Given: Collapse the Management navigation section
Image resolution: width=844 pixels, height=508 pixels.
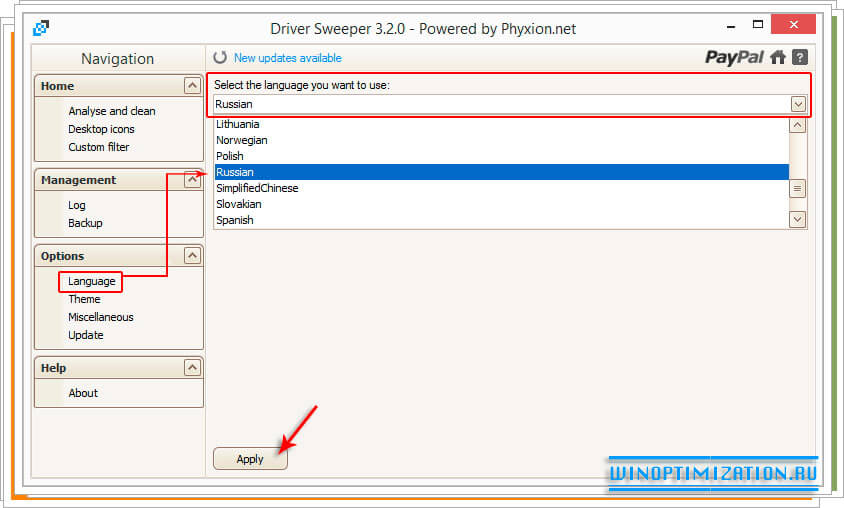Looking at the screenshot, I should pos(192,180).
